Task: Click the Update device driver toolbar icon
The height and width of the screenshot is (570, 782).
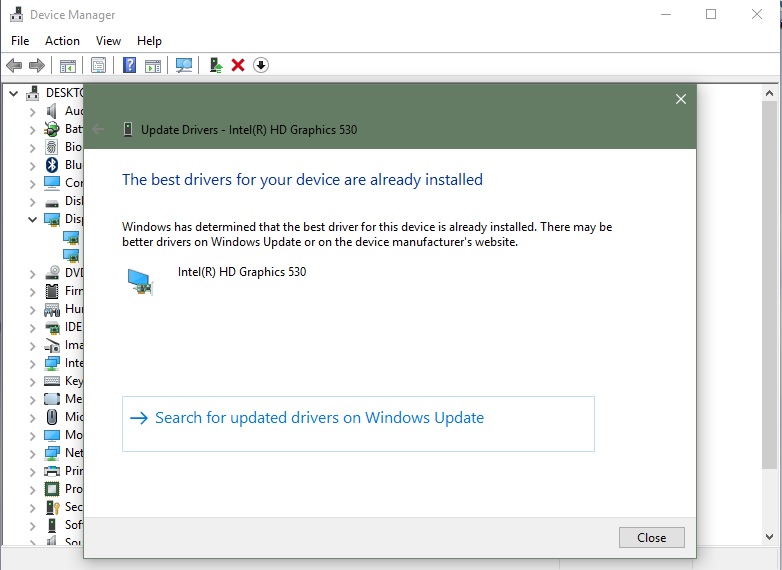Action: click(215, 65)
